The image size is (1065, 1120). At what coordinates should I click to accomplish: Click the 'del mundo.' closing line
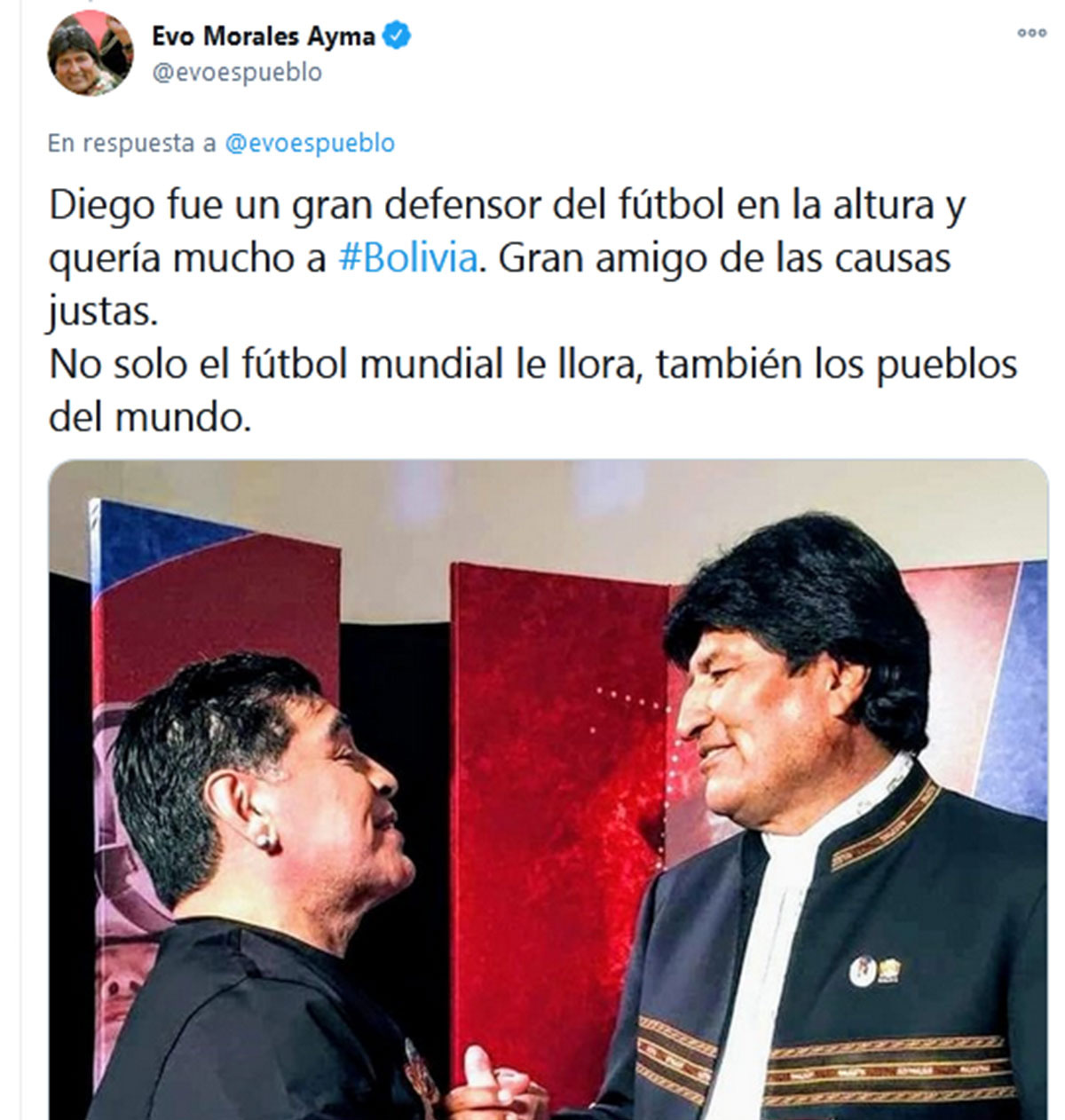point(150,417)
